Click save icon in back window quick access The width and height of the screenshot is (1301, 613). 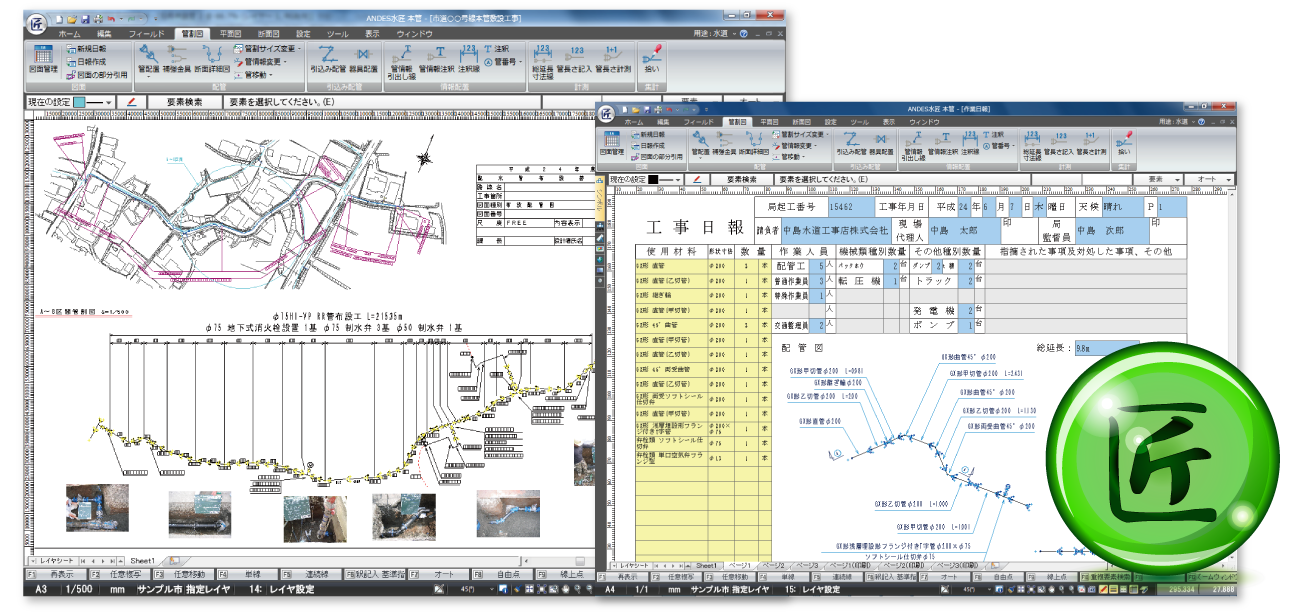[84, 19]
